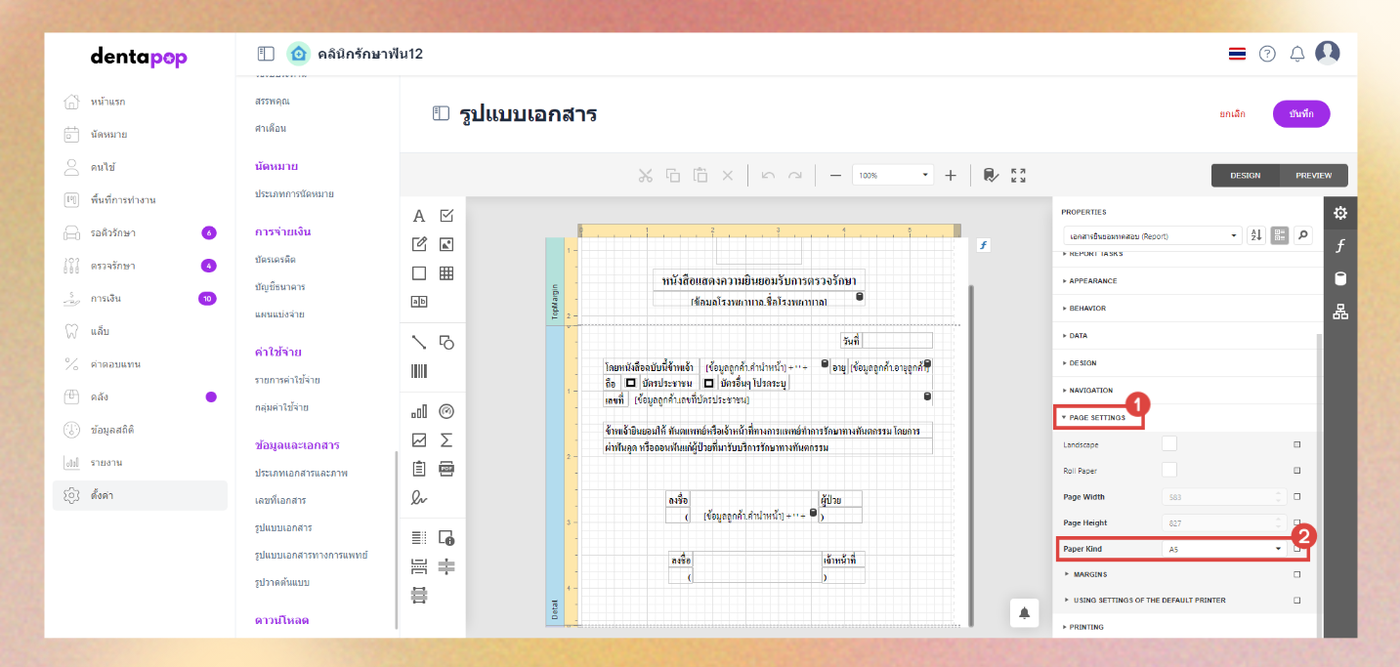Click the red ยกเลิก cancel link

coord(1232,114)
